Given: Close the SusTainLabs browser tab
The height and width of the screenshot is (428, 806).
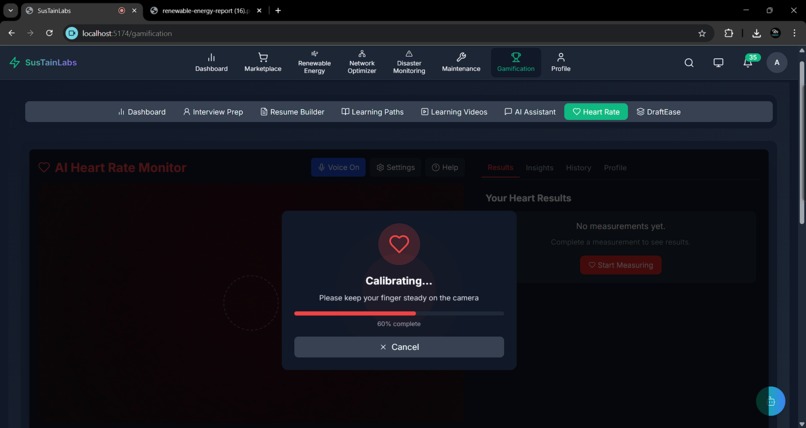Looking at the screenshot, I should click(x=134, y=10).
